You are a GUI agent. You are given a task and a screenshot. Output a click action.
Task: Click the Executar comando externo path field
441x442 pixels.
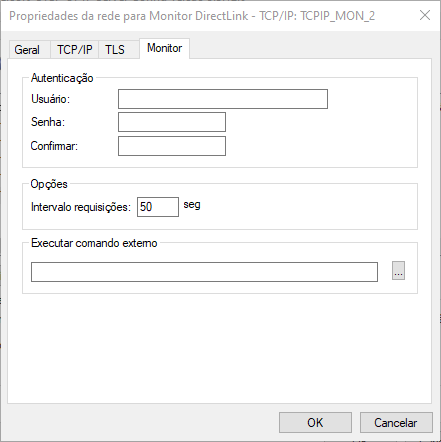coord(204,272)
